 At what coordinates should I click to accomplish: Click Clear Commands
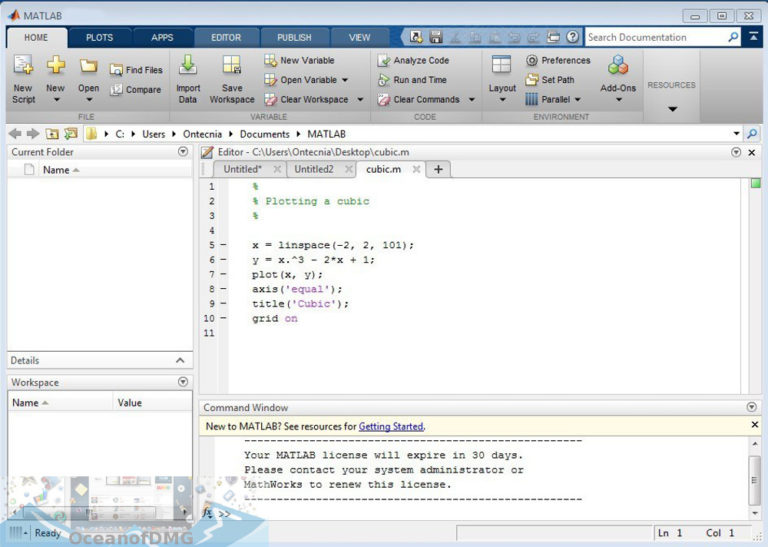[x=419, y=99]
